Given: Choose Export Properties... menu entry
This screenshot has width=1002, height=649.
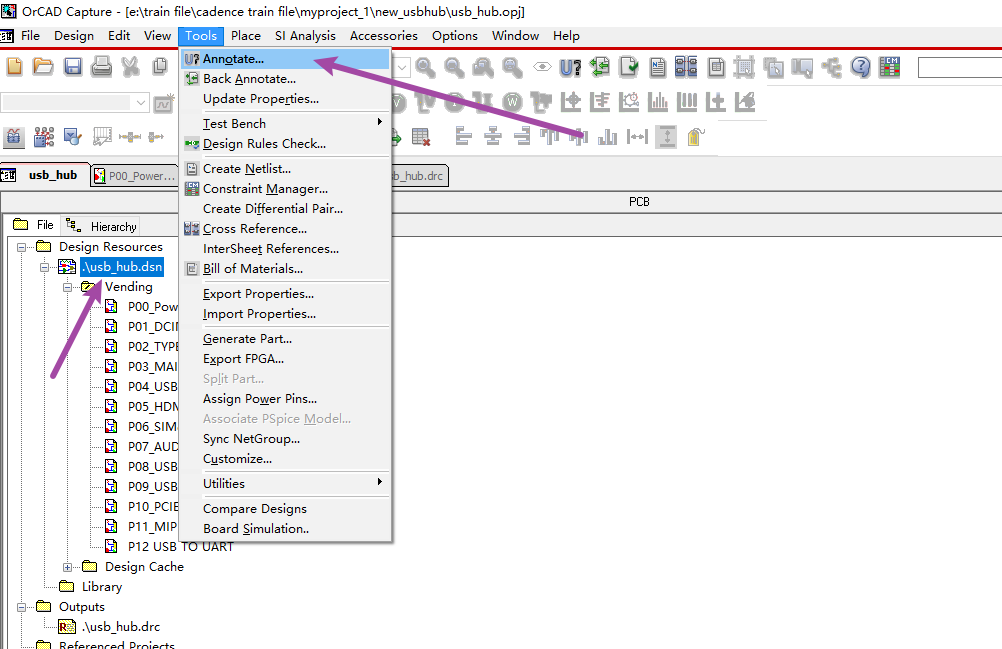Looking at the screenshot, I should point(286,294).
